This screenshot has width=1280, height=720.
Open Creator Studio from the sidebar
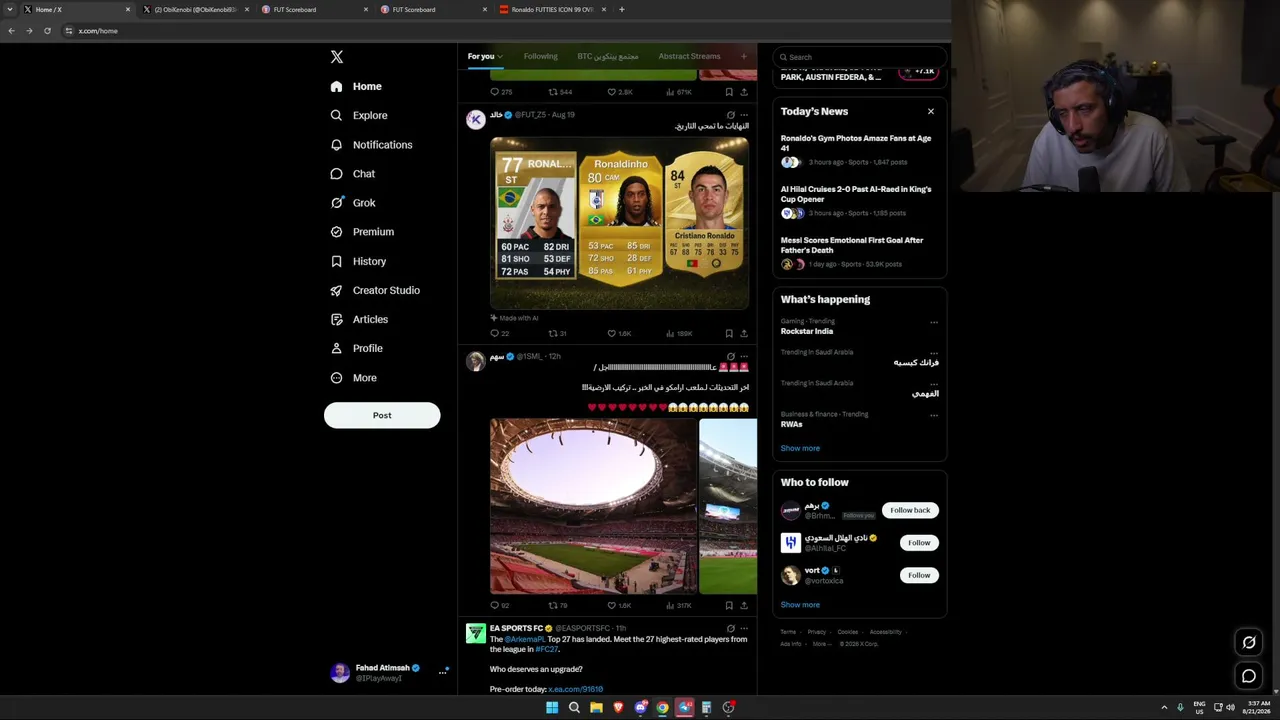375,290
